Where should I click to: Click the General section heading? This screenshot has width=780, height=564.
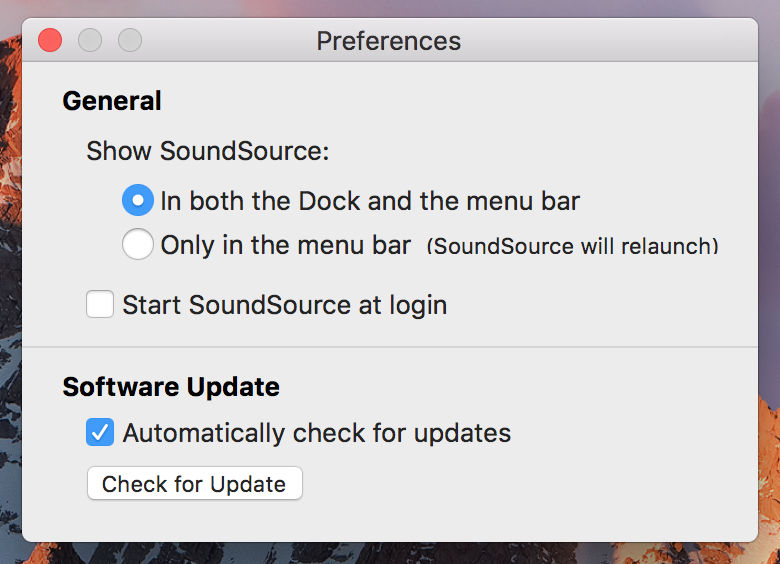(x=112, y=101)
